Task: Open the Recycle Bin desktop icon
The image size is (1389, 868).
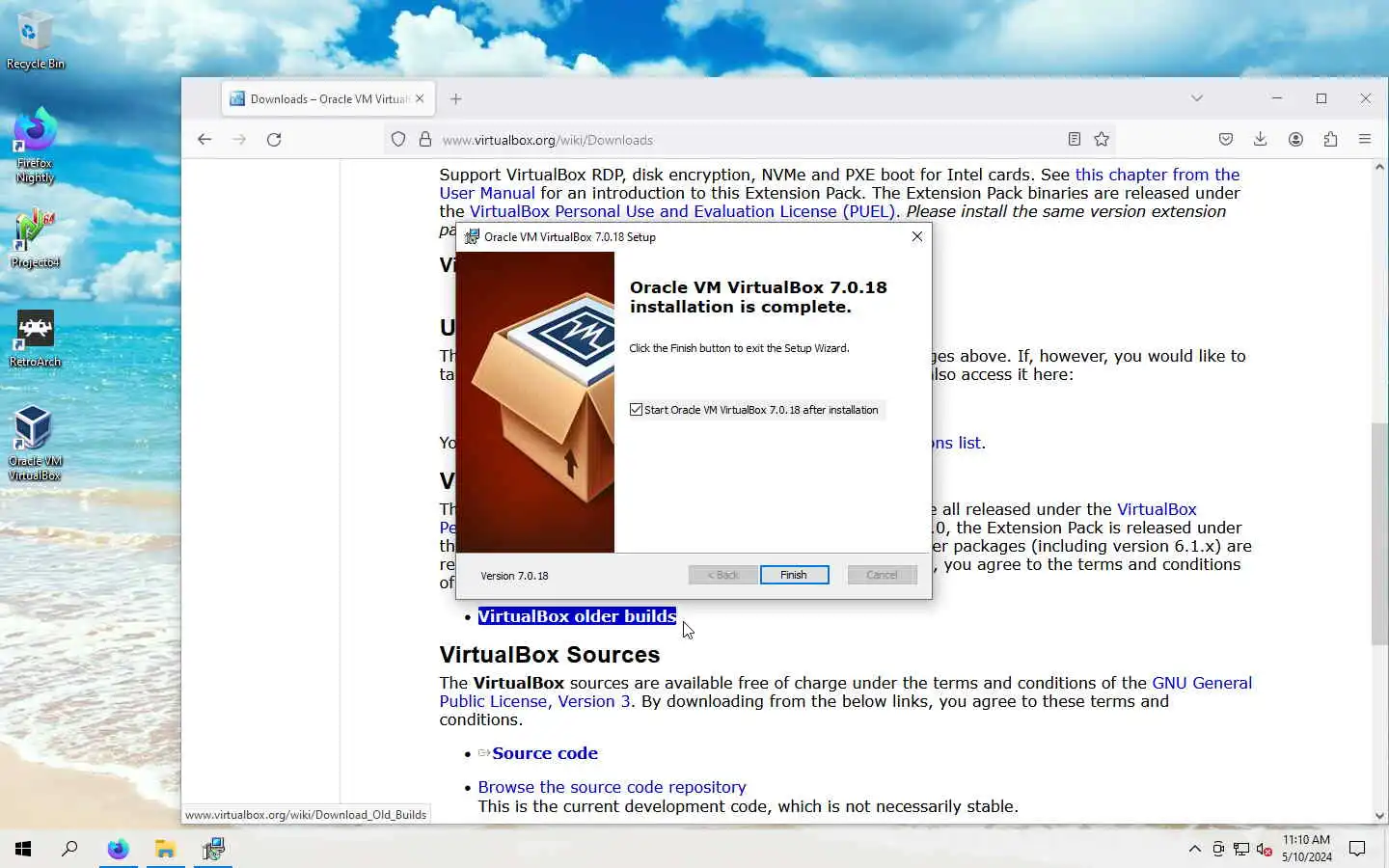Action: point(35,41)
